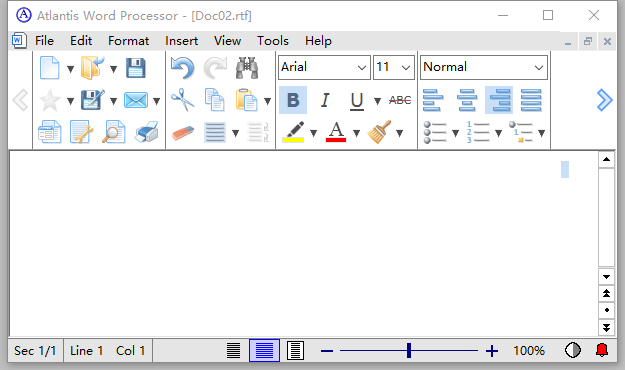Open a file with the folder icon
This screenshot has width=625, height=370.
coord(92,68)
